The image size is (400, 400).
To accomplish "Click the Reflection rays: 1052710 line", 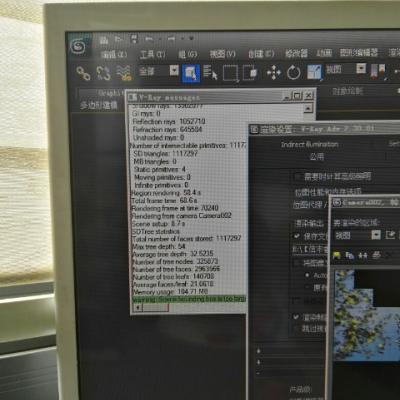I will pos(169,121).
